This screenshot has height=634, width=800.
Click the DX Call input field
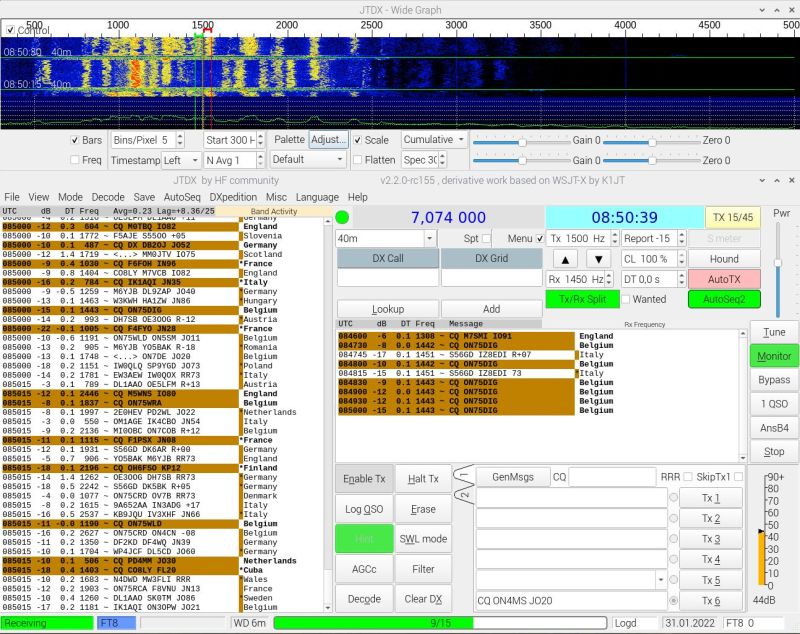tap(388, 278)
